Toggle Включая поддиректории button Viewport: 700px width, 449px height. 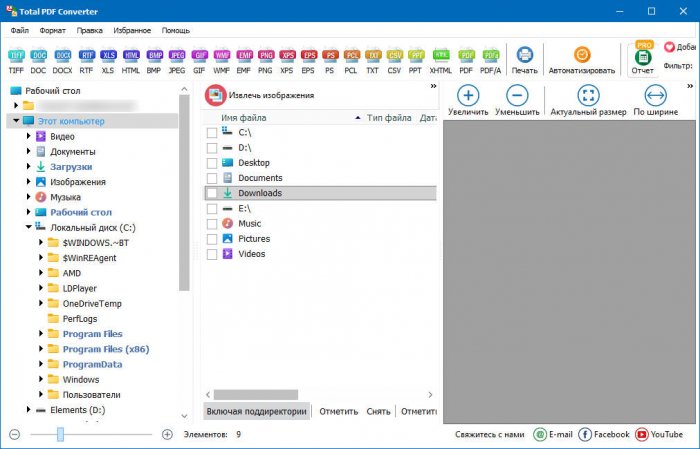point(256,411)
